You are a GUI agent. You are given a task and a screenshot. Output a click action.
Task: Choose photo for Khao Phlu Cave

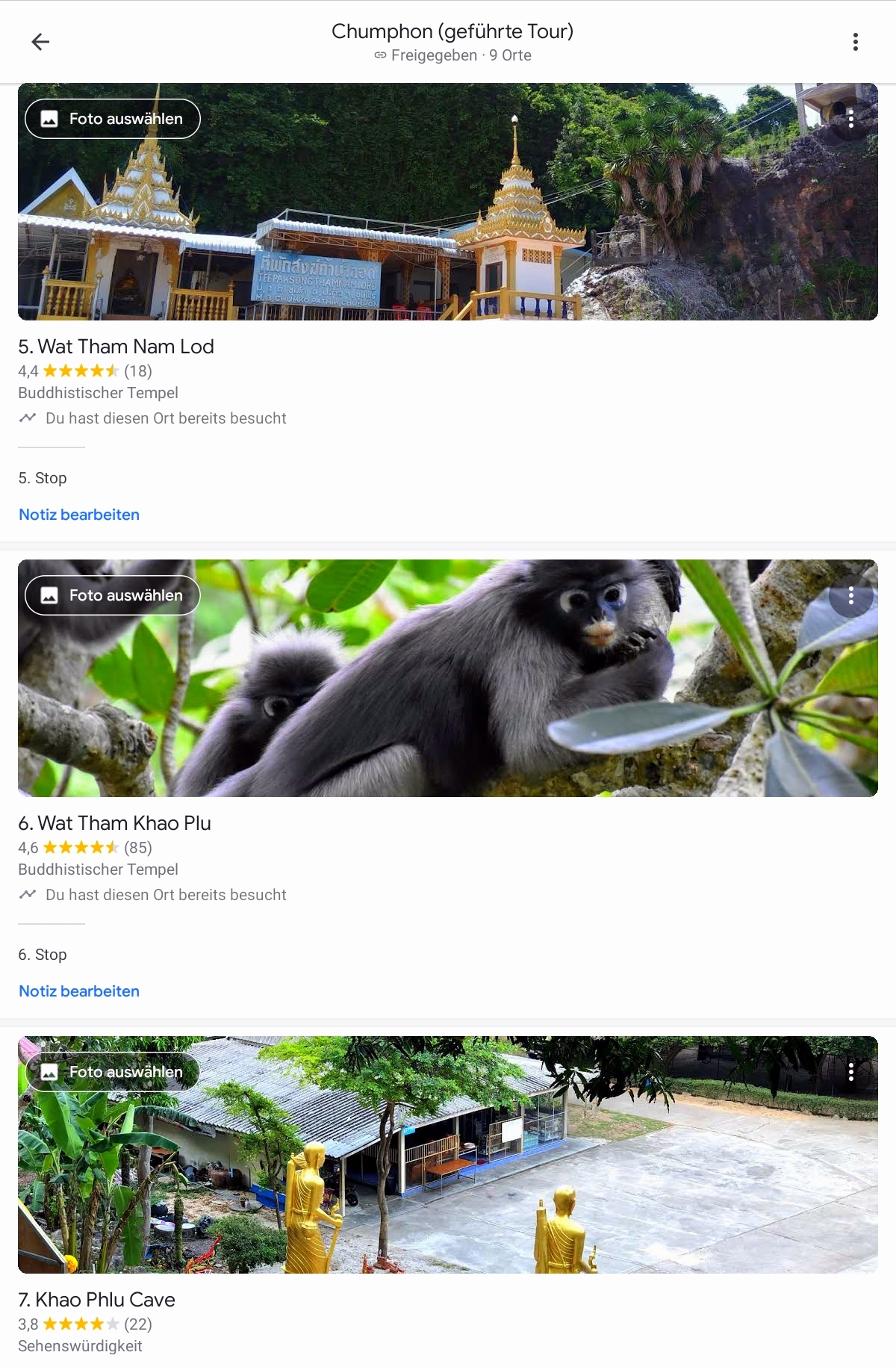point(113,1072)
